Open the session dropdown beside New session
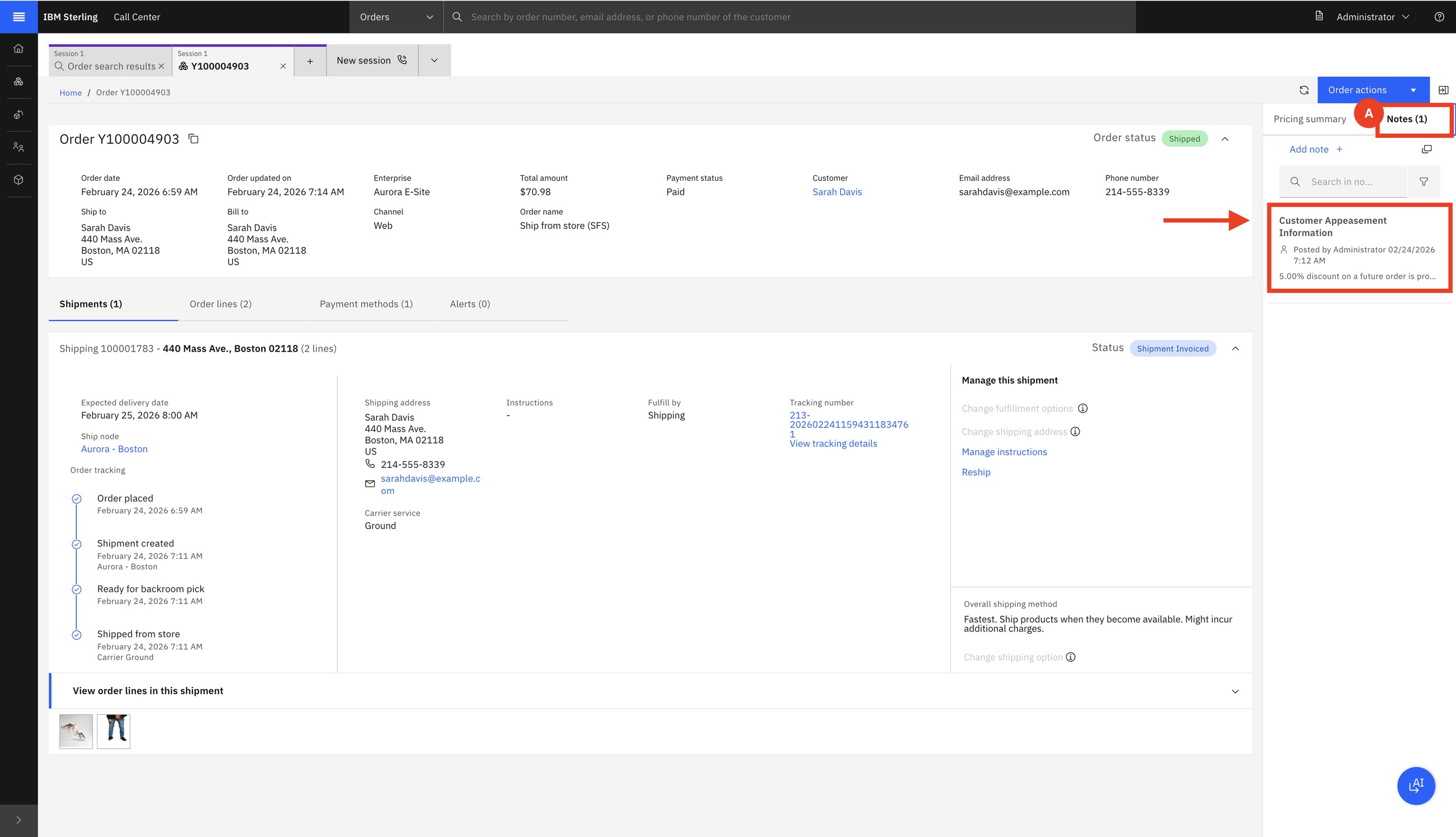1456x837 pixels. click(x=435, y=61)
